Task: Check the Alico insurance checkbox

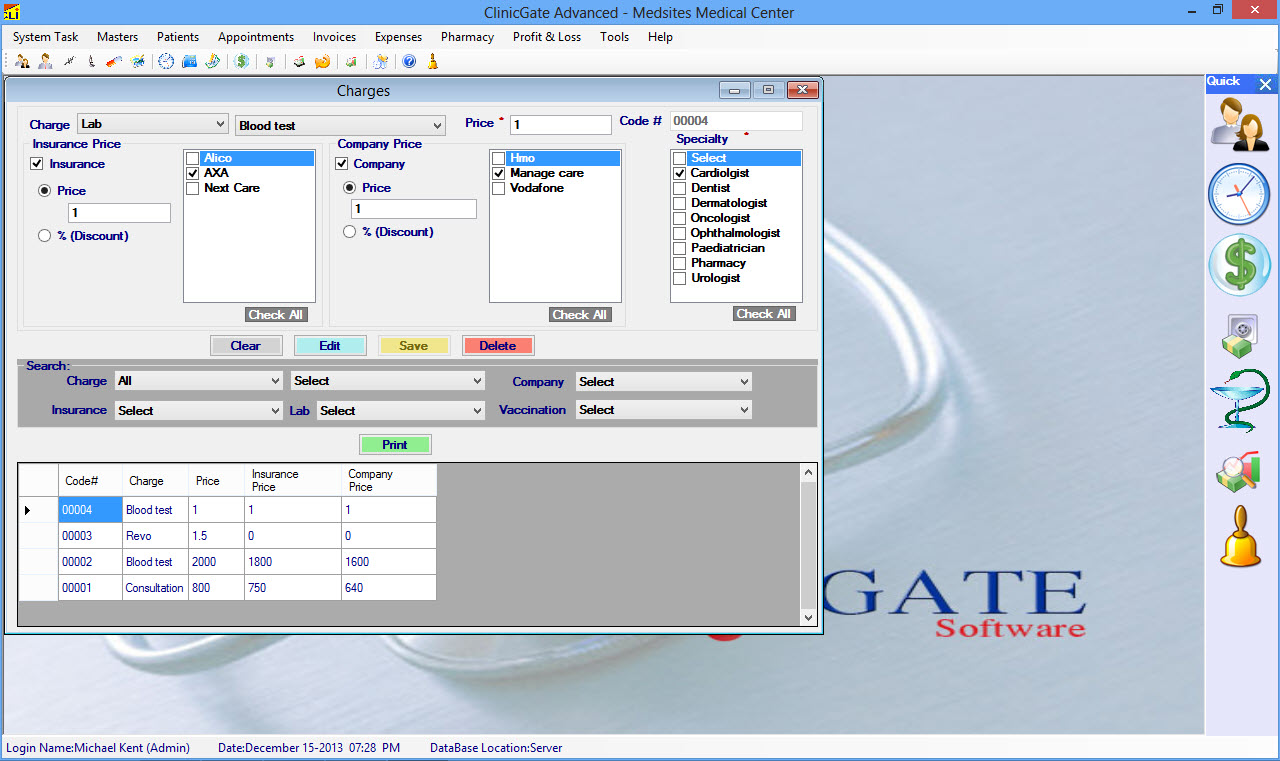Action: tap(192, 159)
